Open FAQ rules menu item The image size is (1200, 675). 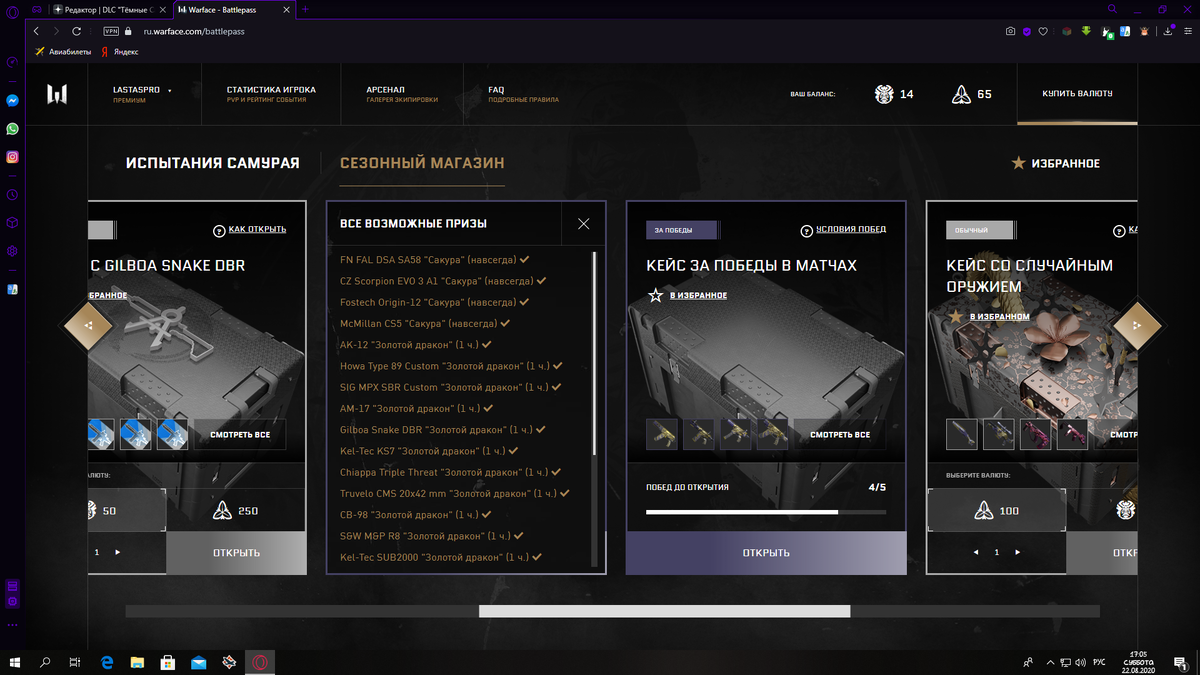tap(523, 94)
